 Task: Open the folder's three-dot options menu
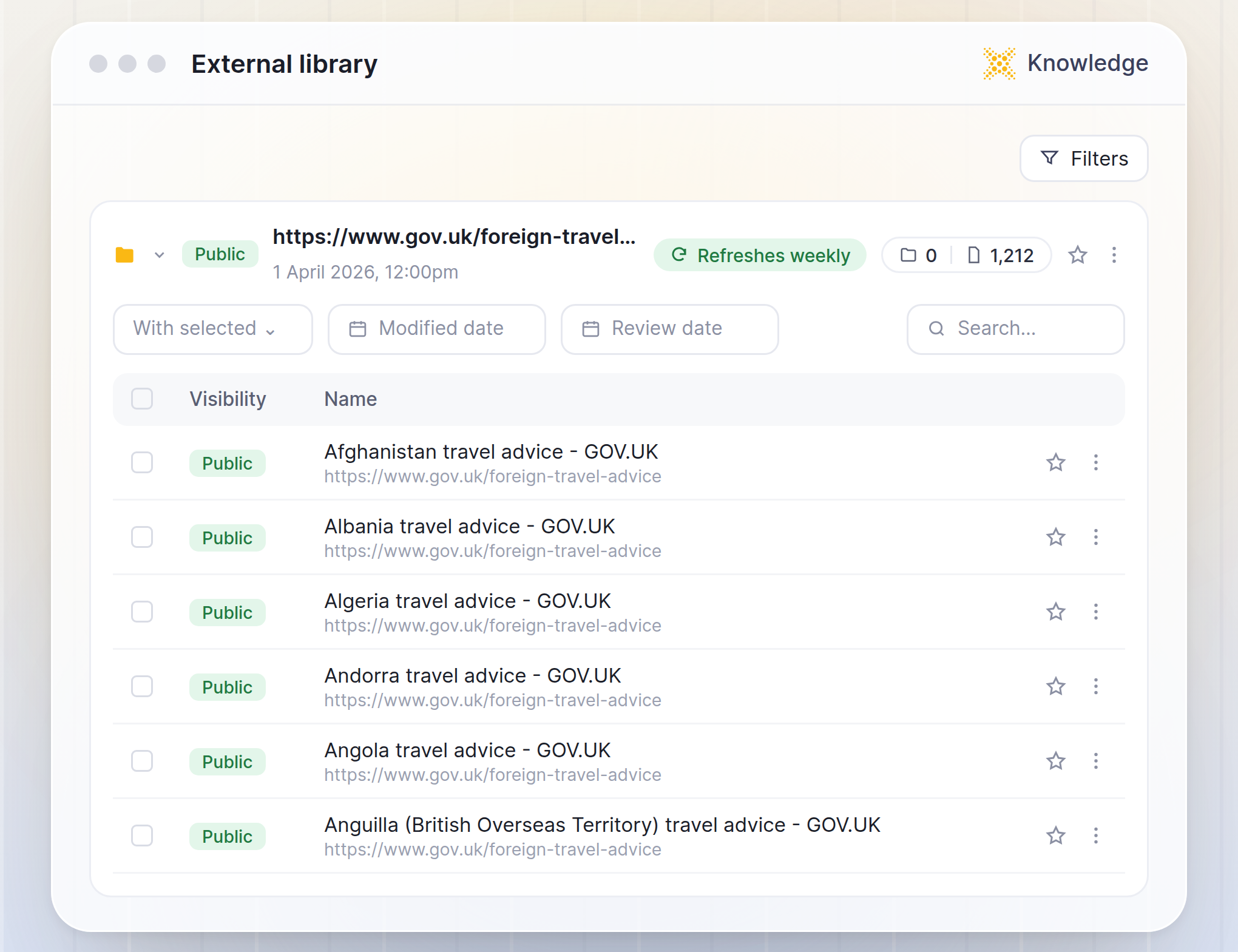[1114, 255]
